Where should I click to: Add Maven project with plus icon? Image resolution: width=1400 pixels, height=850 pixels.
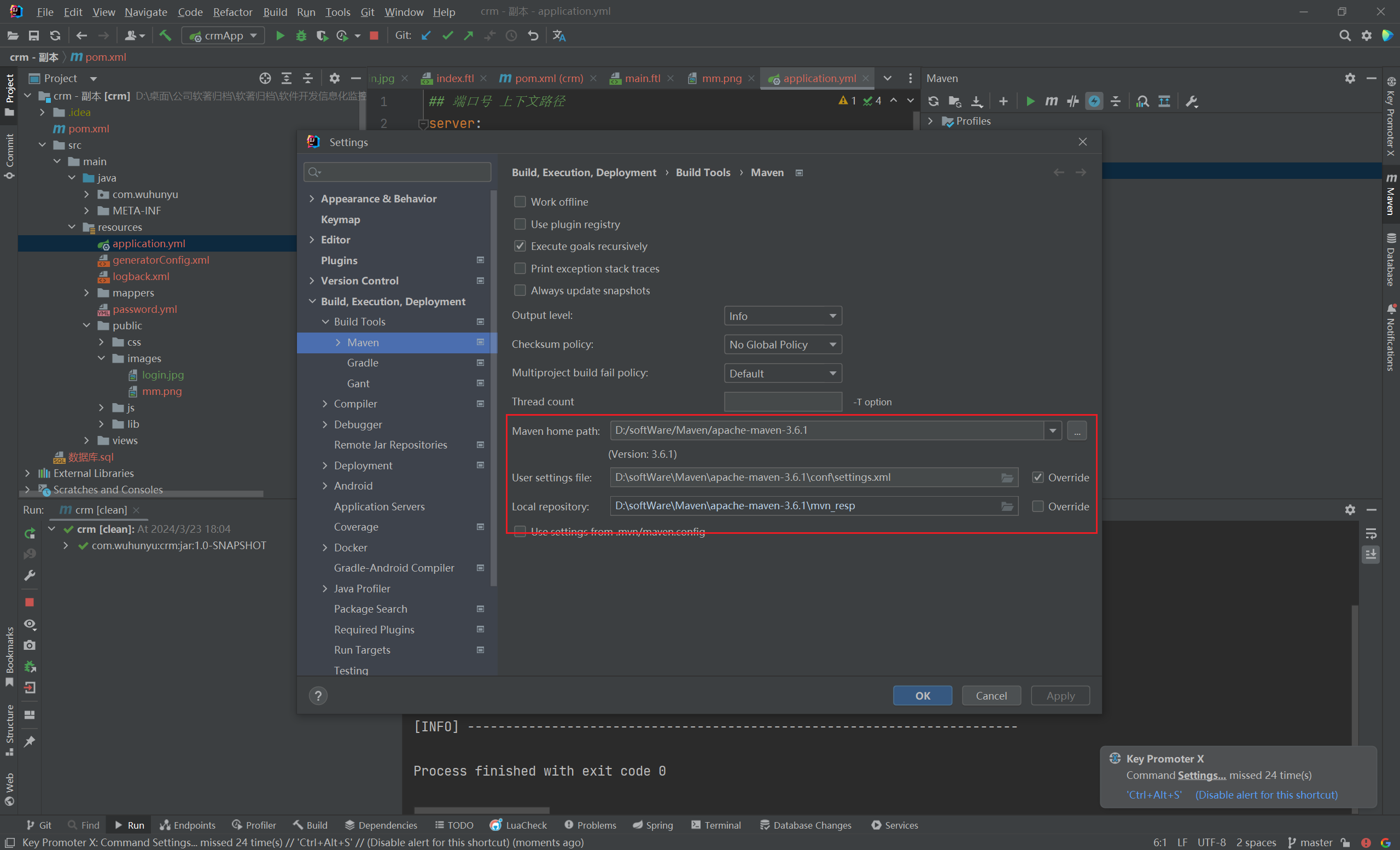click(x=1004, y=101)
